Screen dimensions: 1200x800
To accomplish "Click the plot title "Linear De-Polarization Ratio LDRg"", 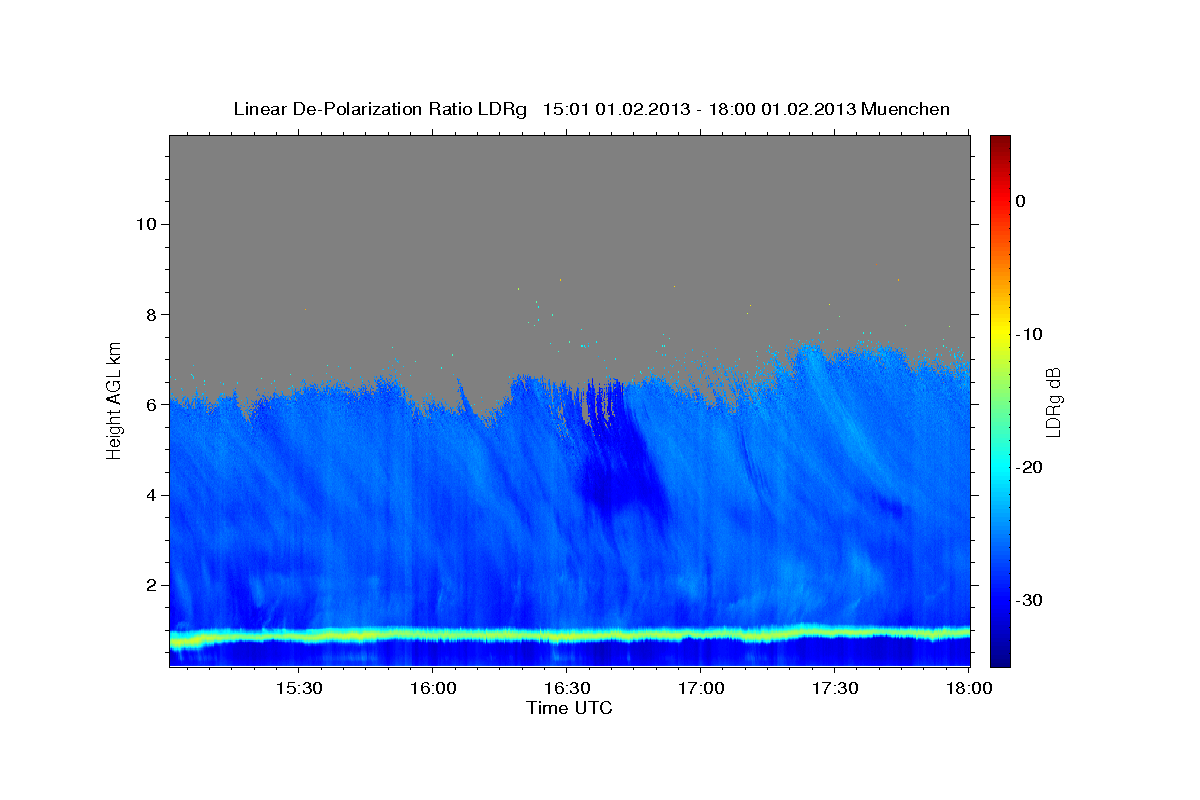I will (x=380, y=109).
